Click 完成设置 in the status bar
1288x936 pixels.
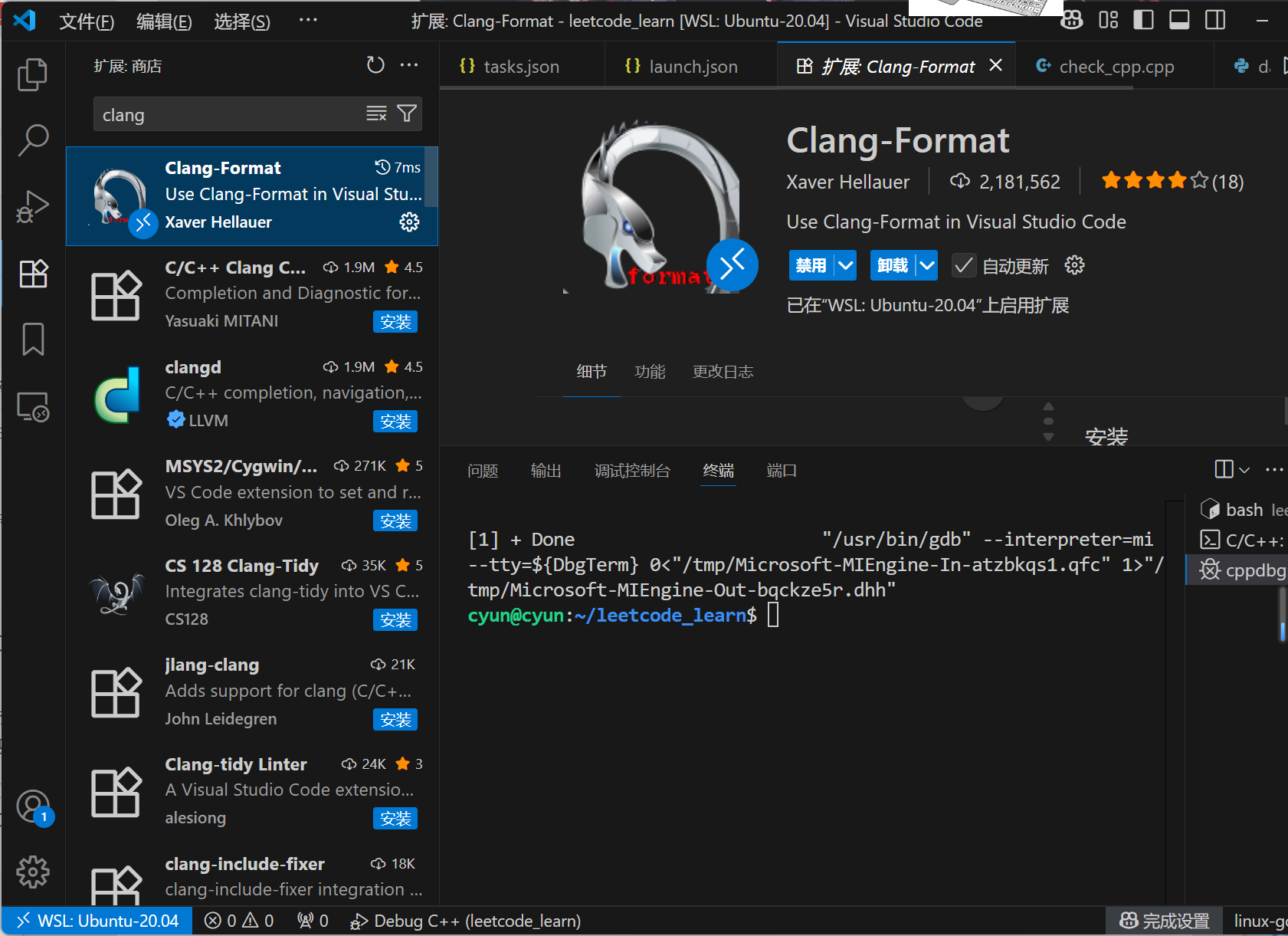[x=1165, y=921]
